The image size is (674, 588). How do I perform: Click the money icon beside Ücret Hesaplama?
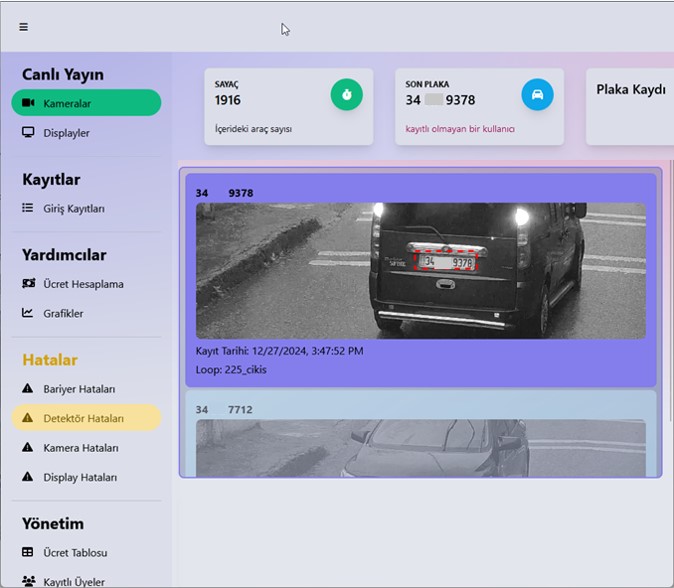pos(28,284)
